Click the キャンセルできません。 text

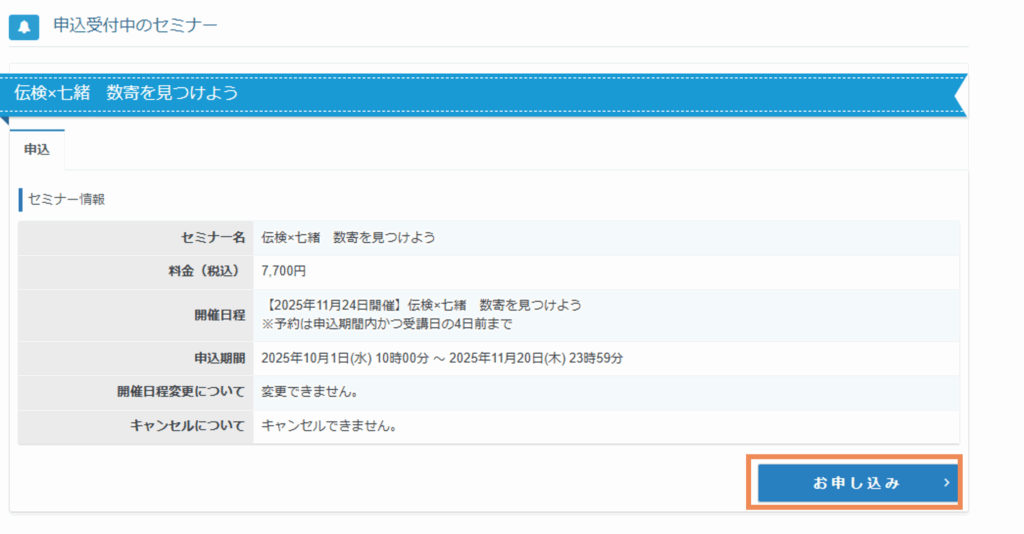[329, 426]
